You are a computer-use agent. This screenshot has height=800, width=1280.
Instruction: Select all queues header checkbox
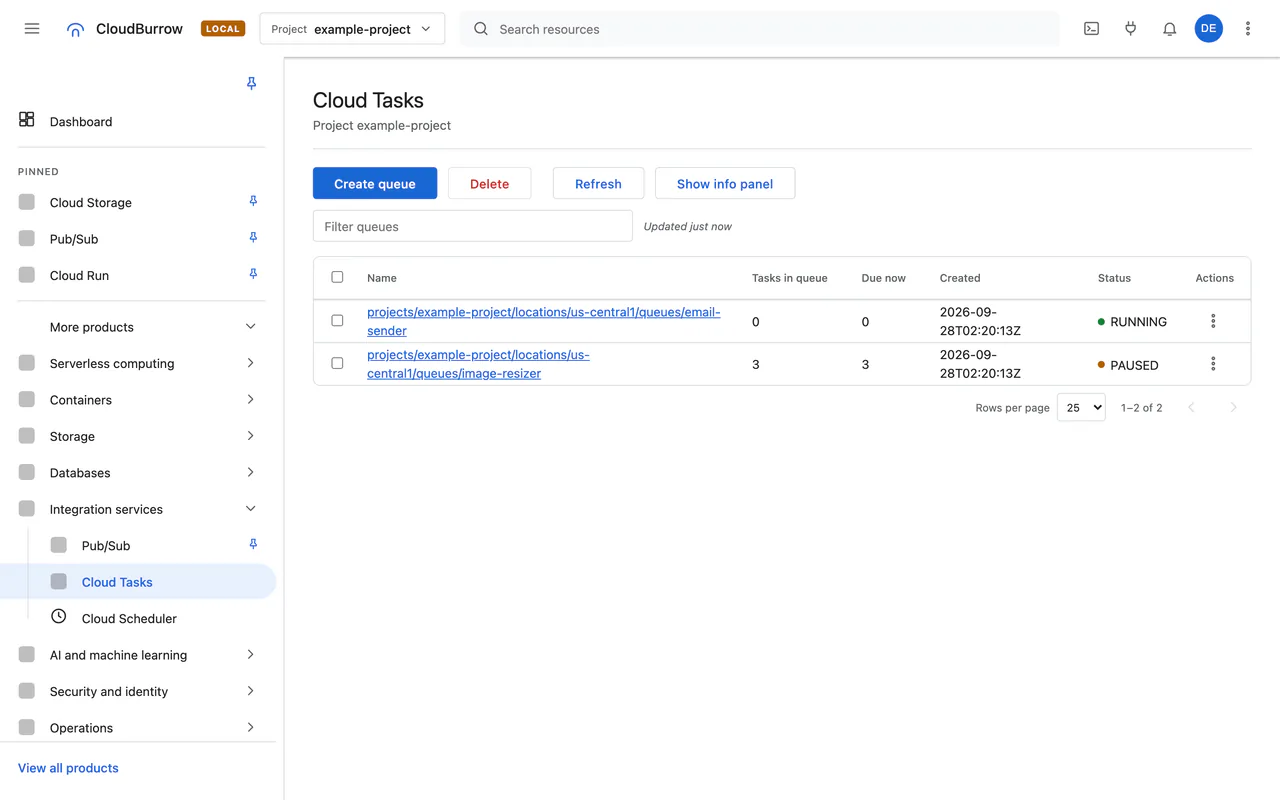pyautogui.click(x=337, y=277)
